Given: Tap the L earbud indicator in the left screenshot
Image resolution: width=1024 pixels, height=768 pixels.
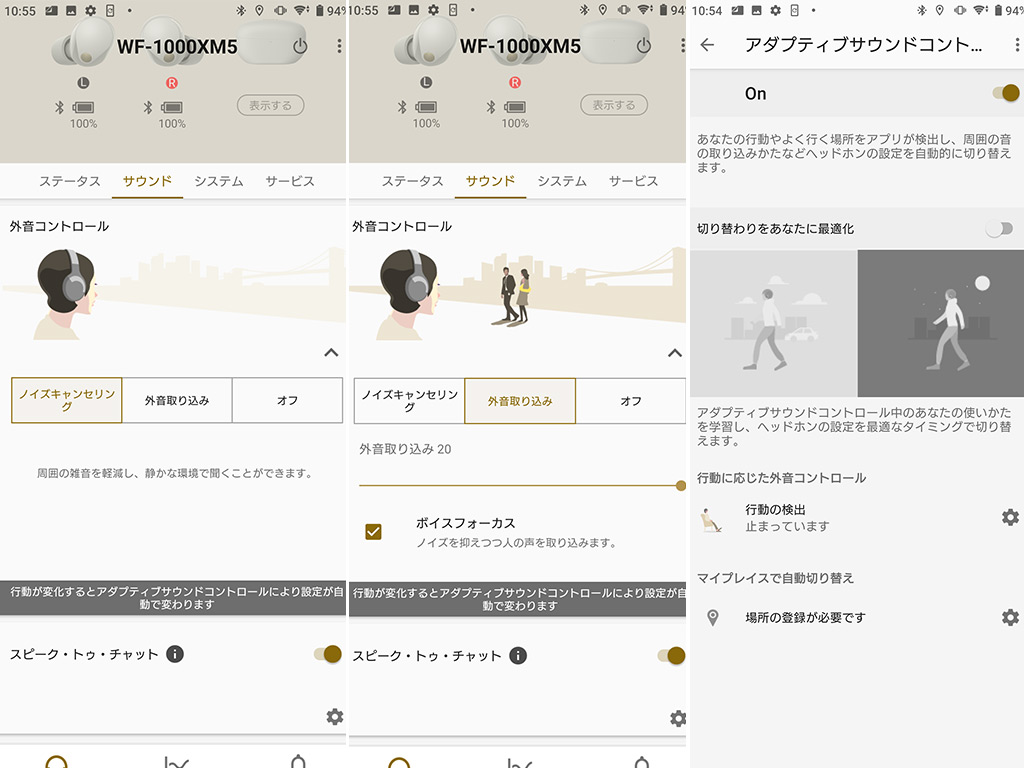Looking at the screenshot, I should [x=83, y=83].
